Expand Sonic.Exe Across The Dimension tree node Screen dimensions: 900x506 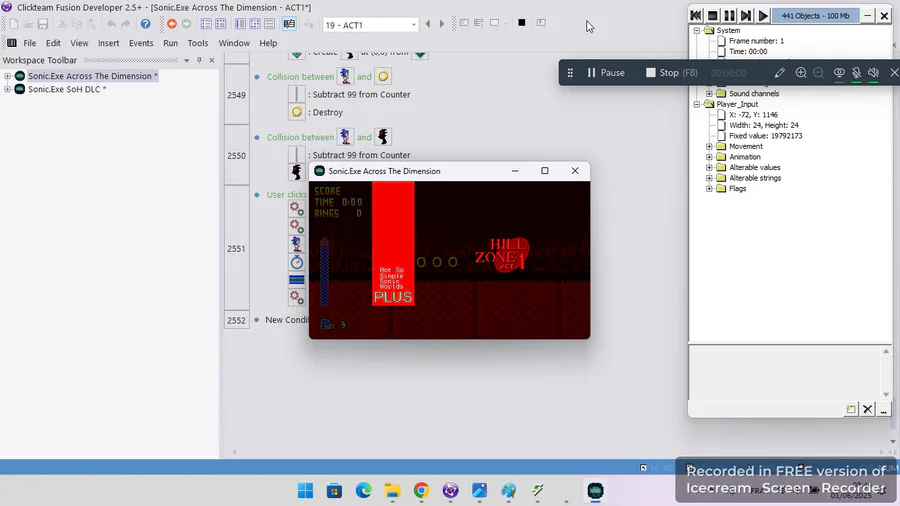tap(7, 76)
